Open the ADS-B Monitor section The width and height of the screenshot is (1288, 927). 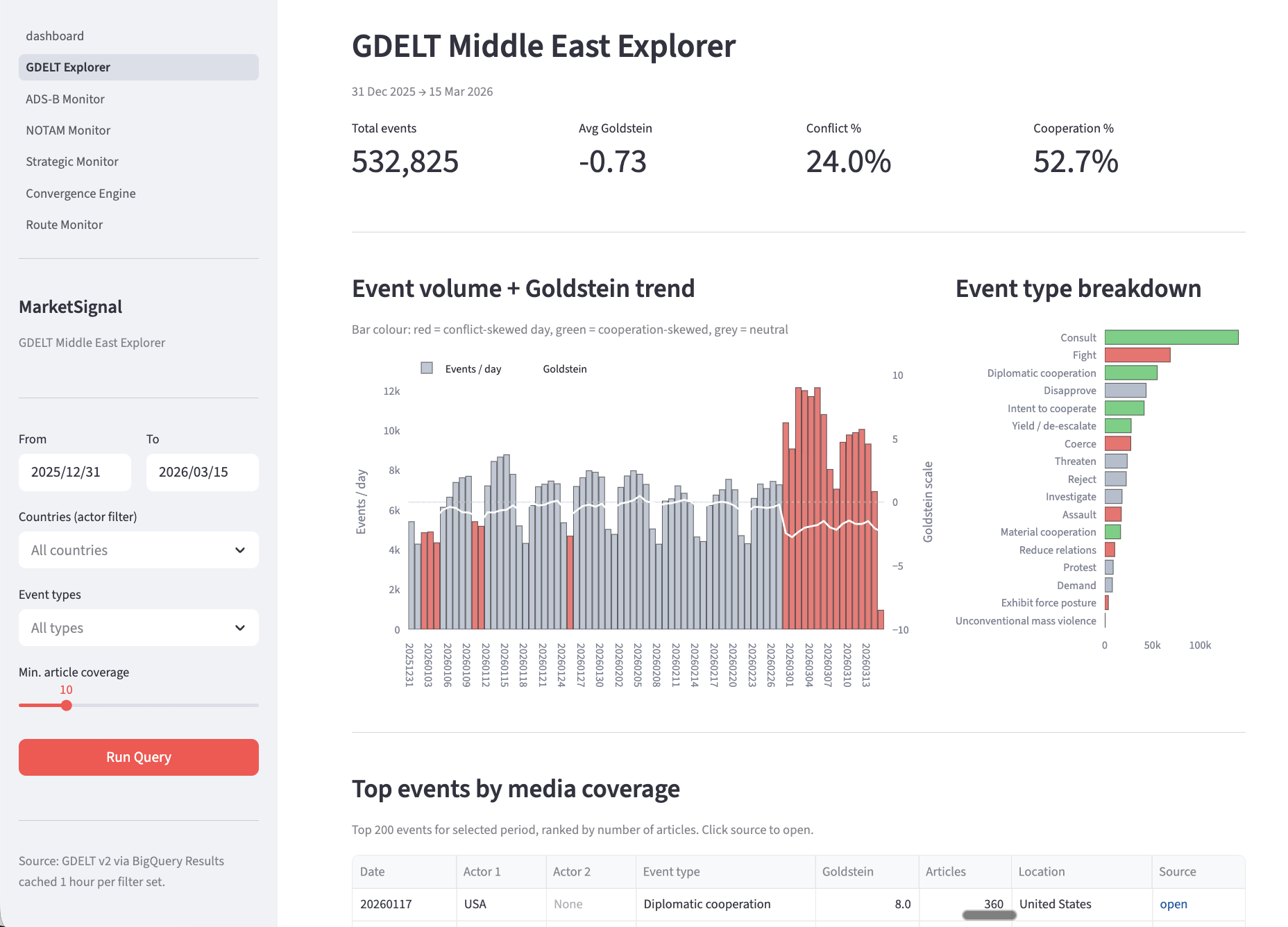(65, 99)
